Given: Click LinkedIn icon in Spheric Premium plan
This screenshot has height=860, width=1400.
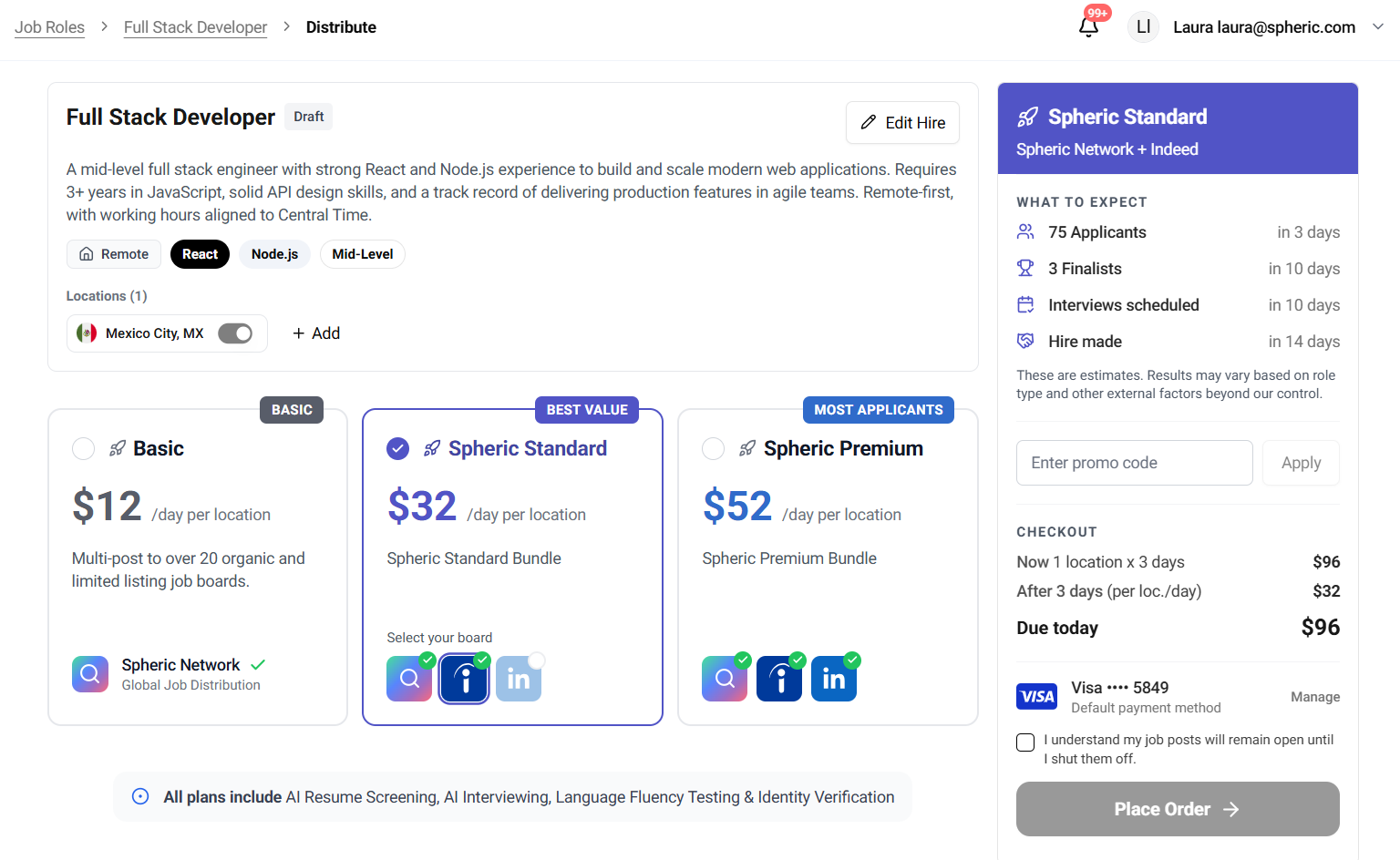Looking at the screenshot, I should 833,680.
